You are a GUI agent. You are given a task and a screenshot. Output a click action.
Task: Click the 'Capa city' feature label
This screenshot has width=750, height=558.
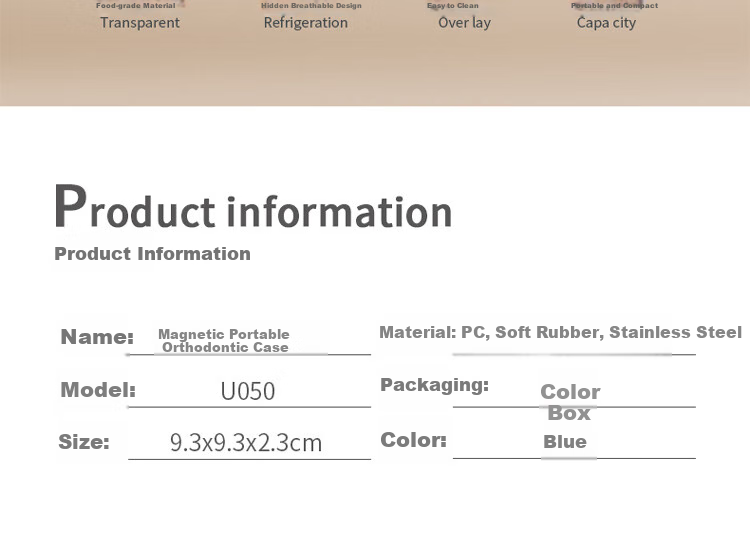(606, 22)
